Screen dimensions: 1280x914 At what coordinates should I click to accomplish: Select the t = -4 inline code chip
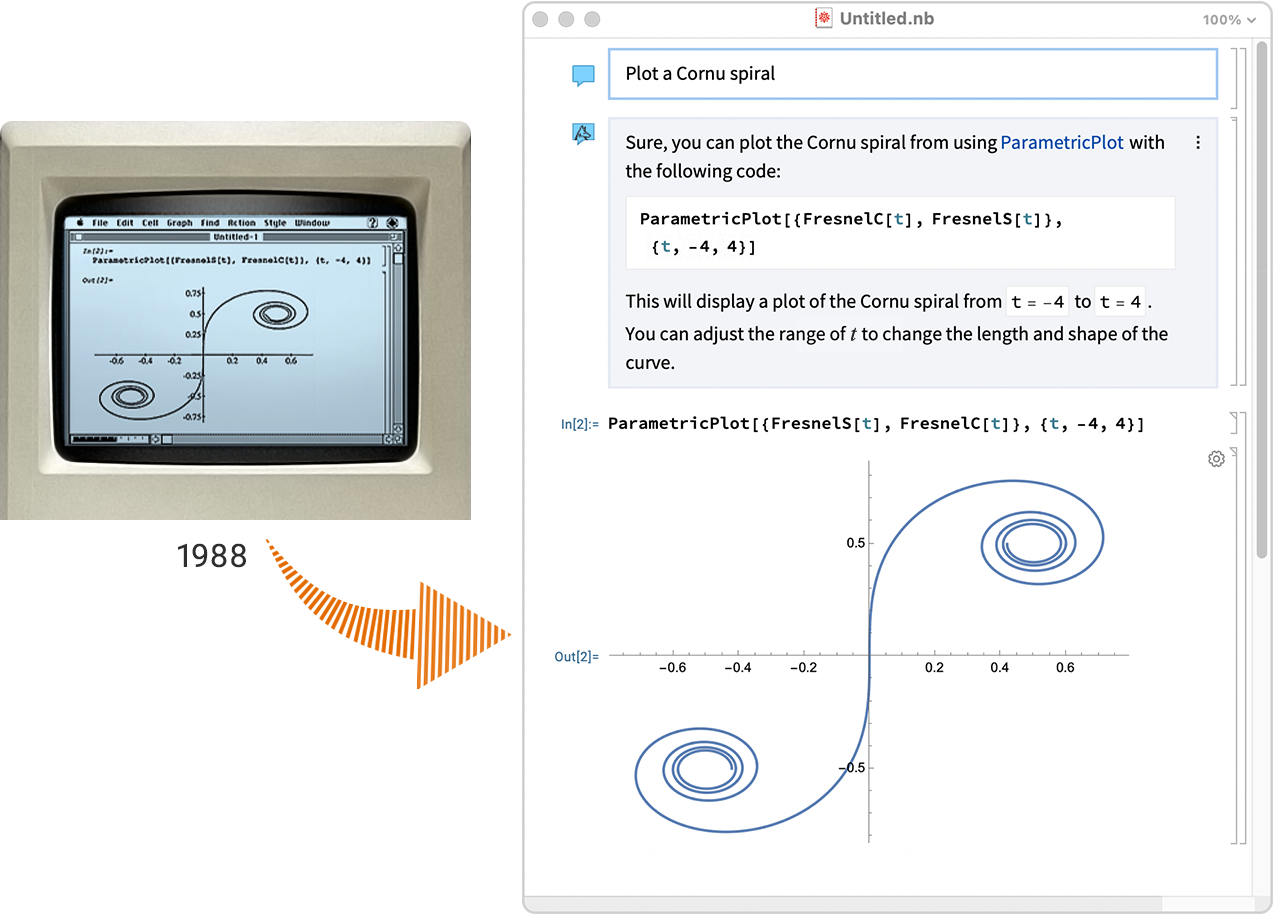click(x=1037, y=301)
